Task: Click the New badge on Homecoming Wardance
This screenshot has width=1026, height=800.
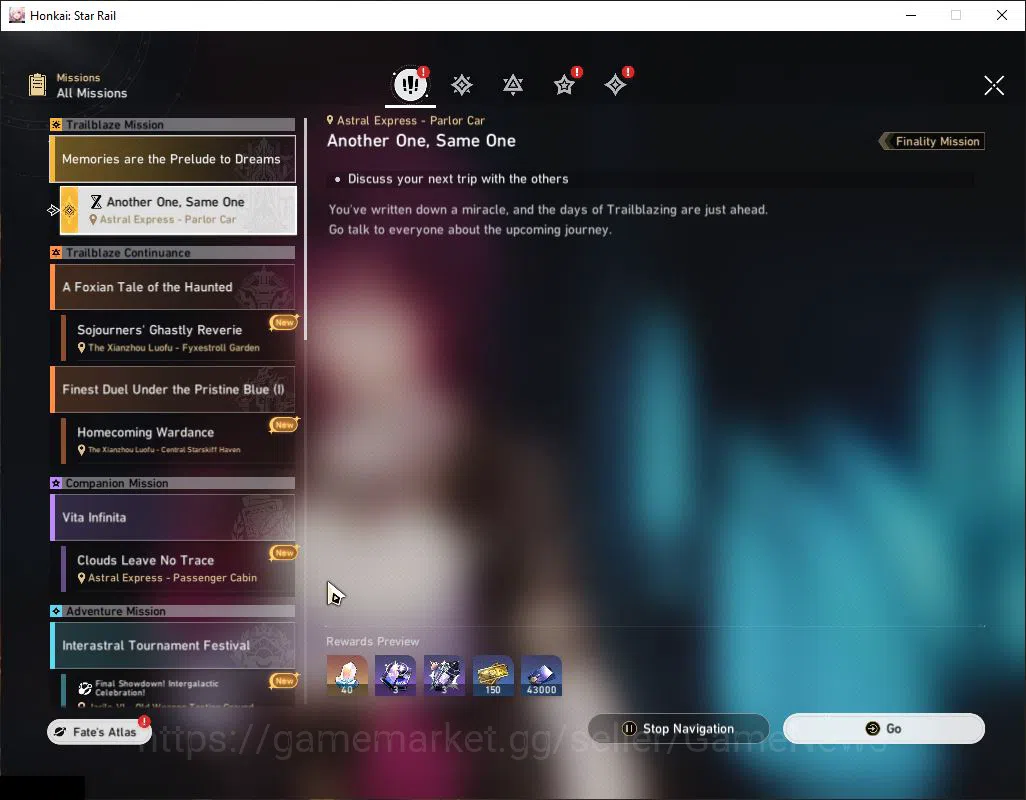Action: tap(284, 425)
